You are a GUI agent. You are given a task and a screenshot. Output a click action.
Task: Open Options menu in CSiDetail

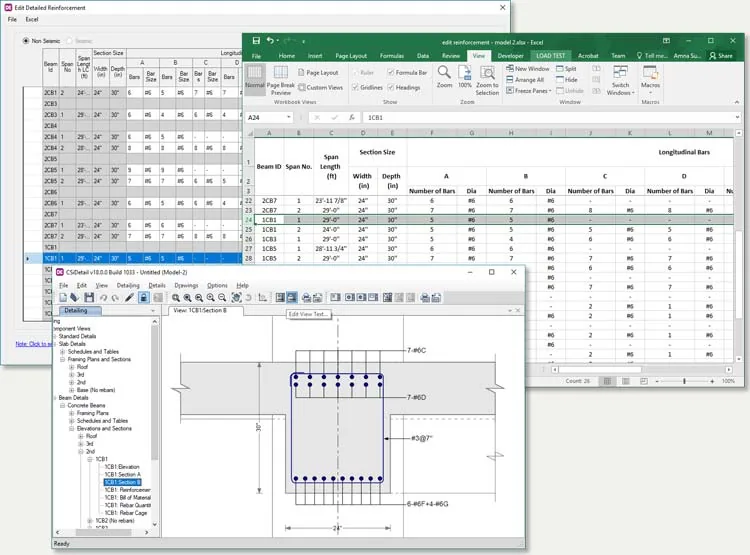217,286
